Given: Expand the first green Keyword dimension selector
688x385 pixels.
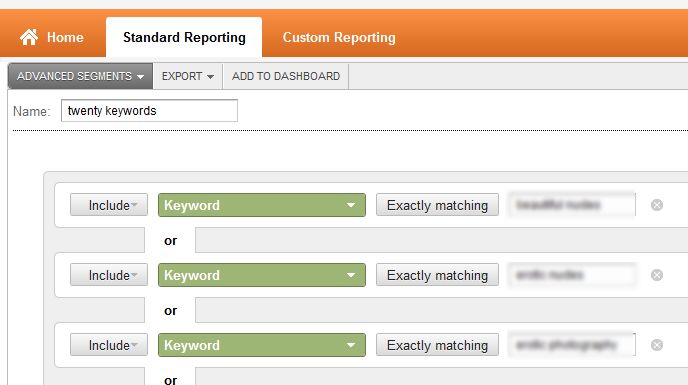Looking at the screenshot, I should point(262,205).
